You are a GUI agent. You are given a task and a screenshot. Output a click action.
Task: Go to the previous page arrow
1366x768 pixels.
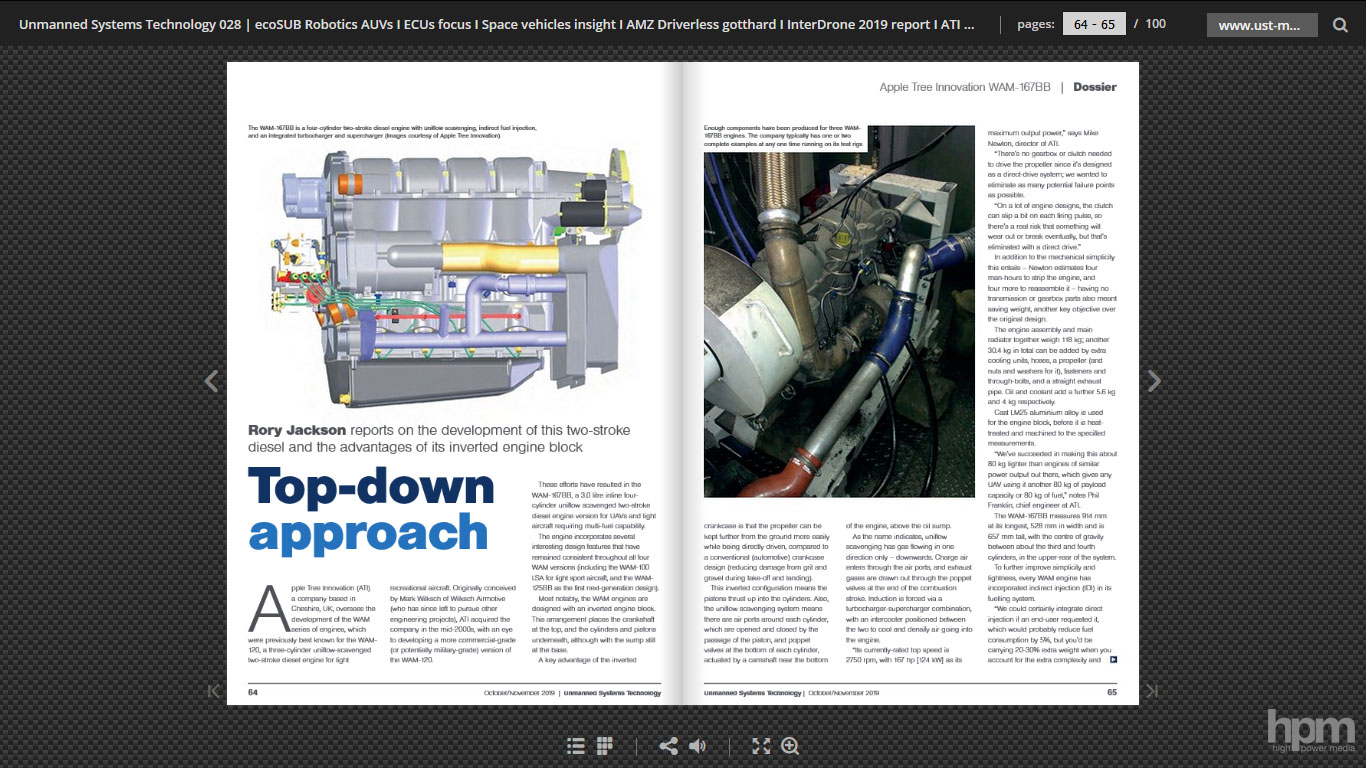[x=211, y=381]
